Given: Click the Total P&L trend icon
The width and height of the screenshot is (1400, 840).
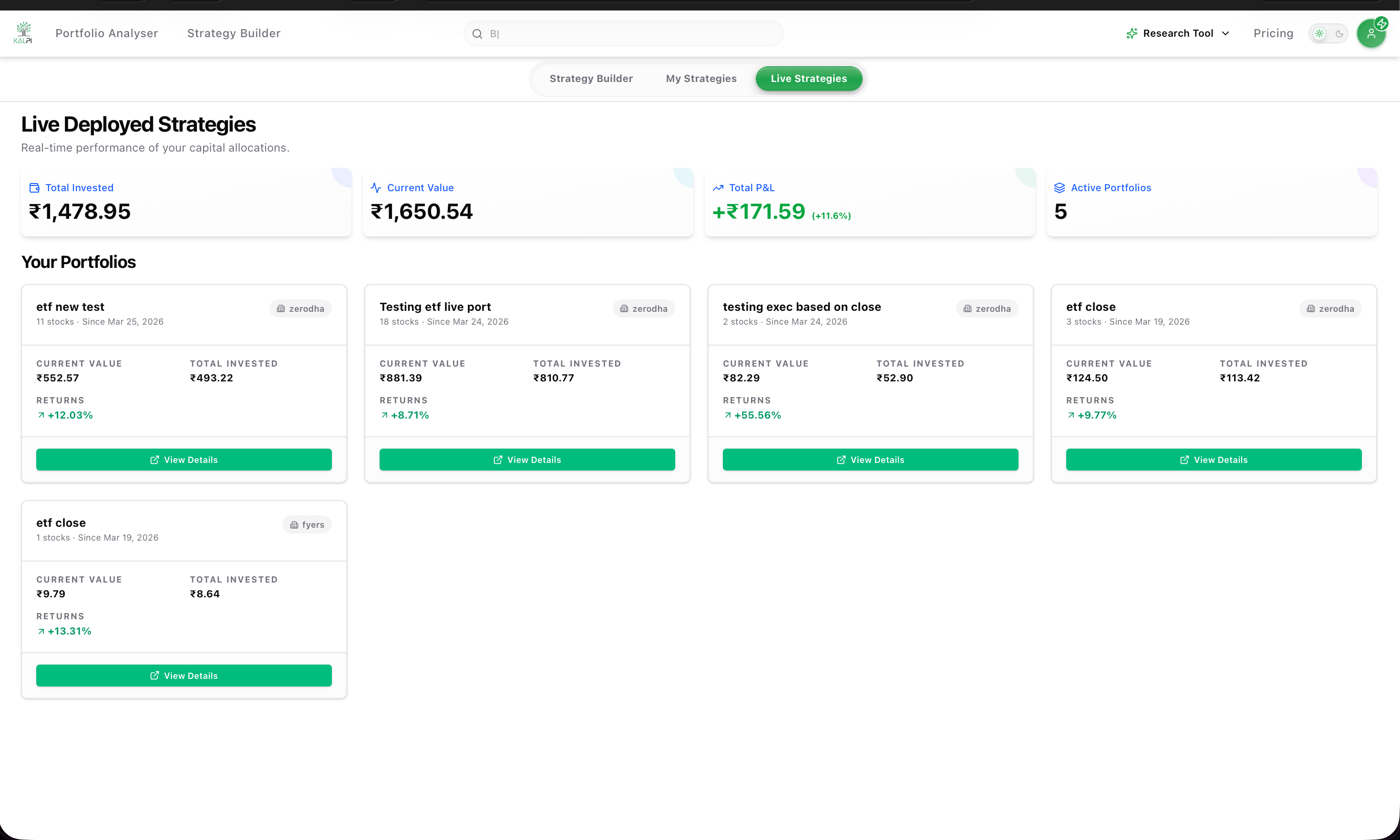Looking at the screenshot, I should 718,188.
